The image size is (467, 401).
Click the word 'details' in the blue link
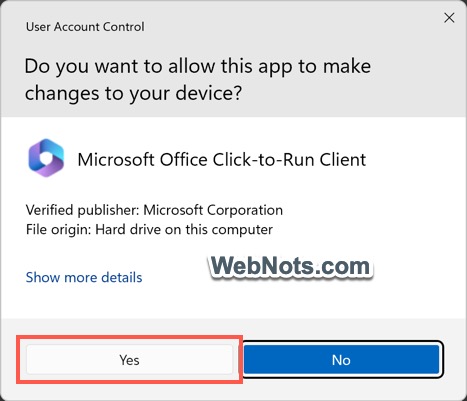pyautogui.click(x=122, y=277)
